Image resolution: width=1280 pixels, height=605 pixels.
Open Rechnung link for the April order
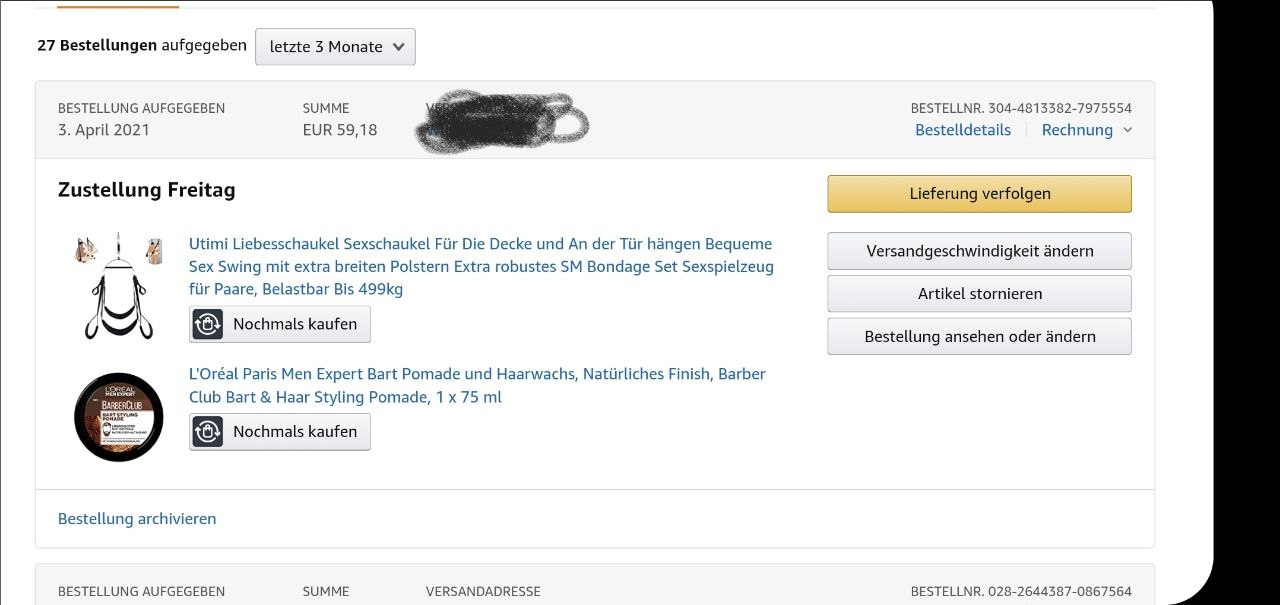pos(1076,130)
